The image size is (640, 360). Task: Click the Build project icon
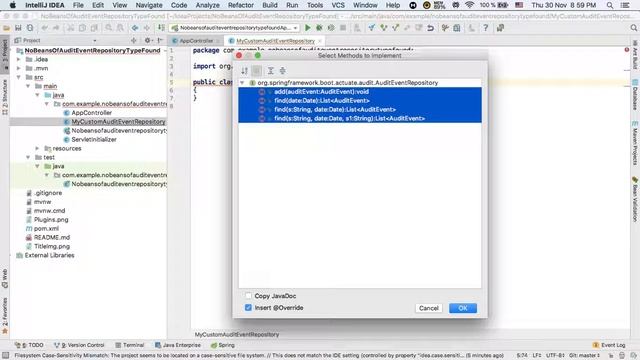(x=162, y=28)
